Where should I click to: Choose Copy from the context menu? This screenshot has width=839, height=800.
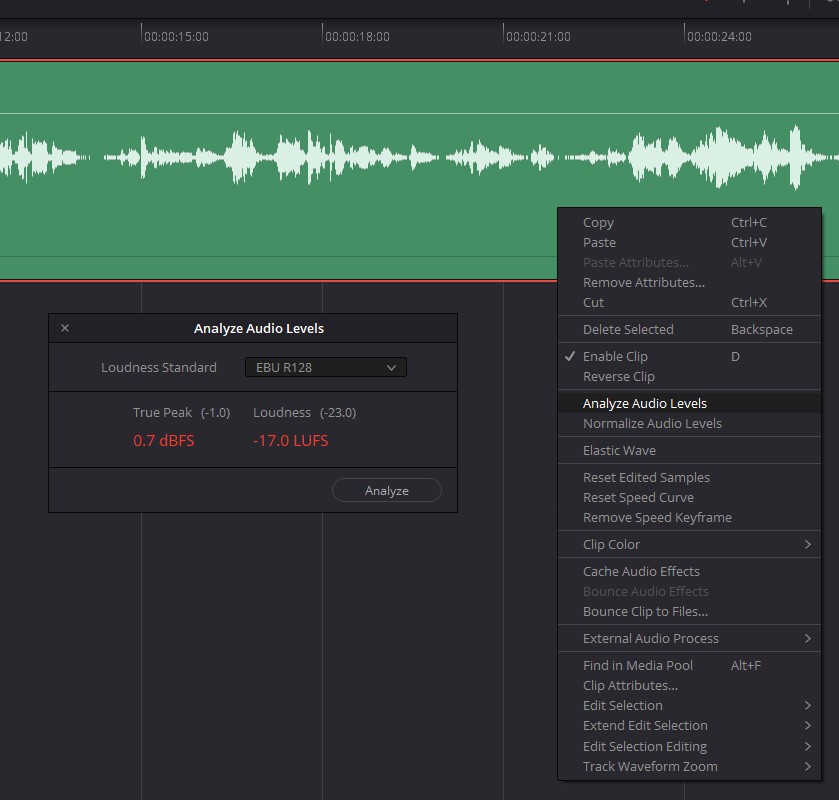point(689,222)
